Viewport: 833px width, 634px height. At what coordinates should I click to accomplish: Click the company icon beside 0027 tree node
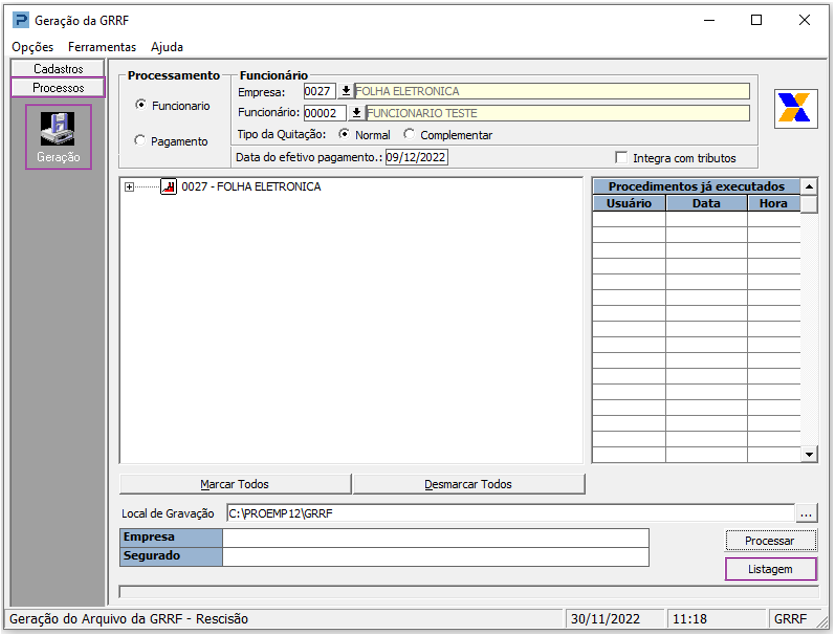tap(169, 187)
